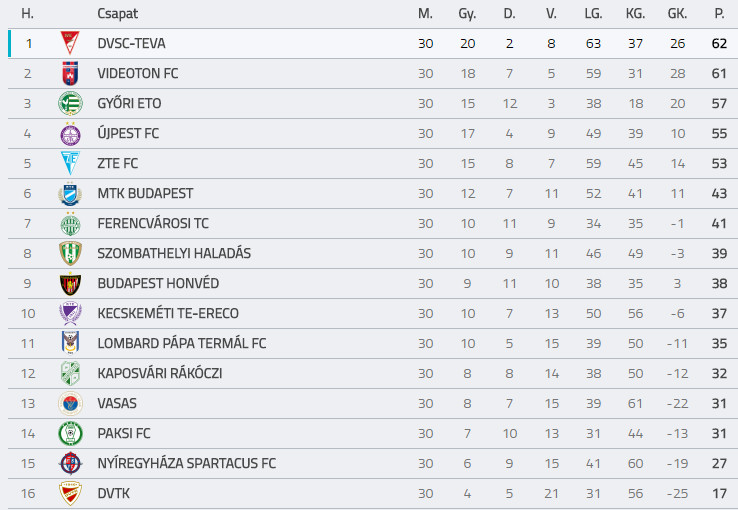
Task: Open the Kaposvári Rákóczi team link
Action: click(160, 374)
